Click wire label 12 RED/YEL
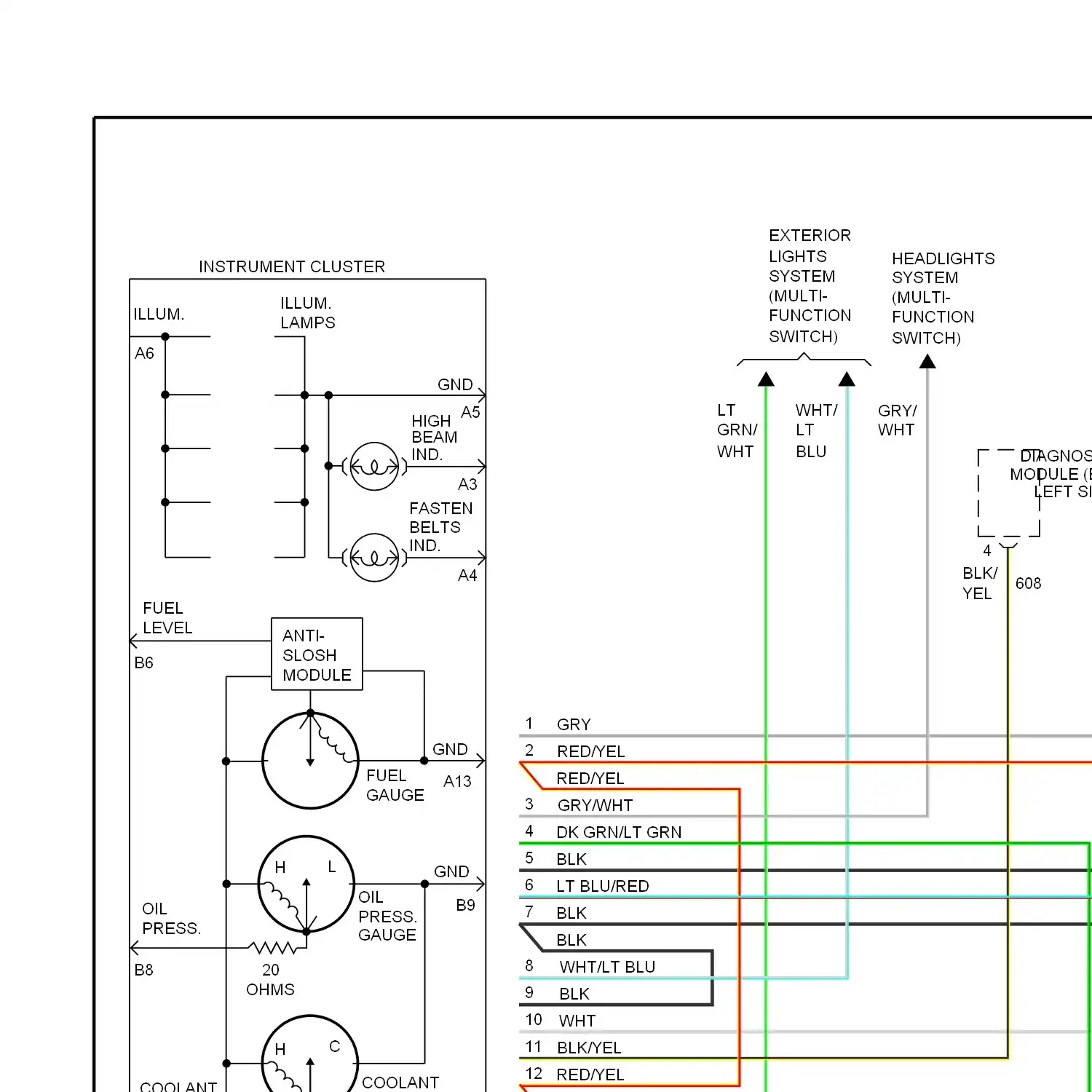 [575, 1075]
